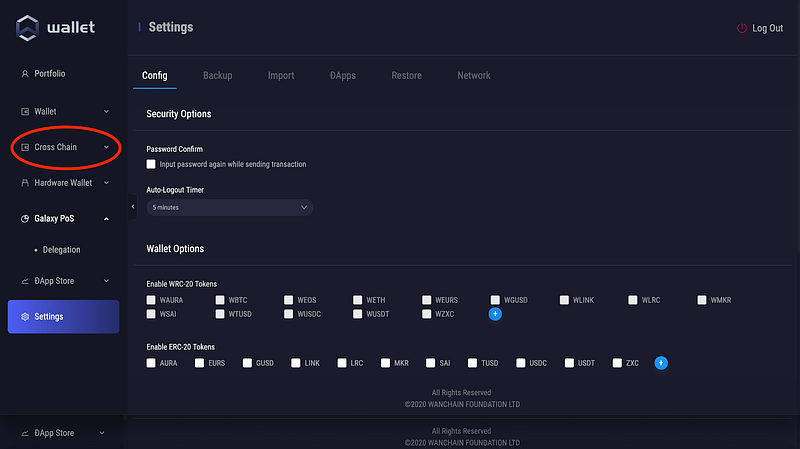Collapse the Galaxy PoS section chevron
This screenshot has height=449, width=800.
[x=106, y=219]
